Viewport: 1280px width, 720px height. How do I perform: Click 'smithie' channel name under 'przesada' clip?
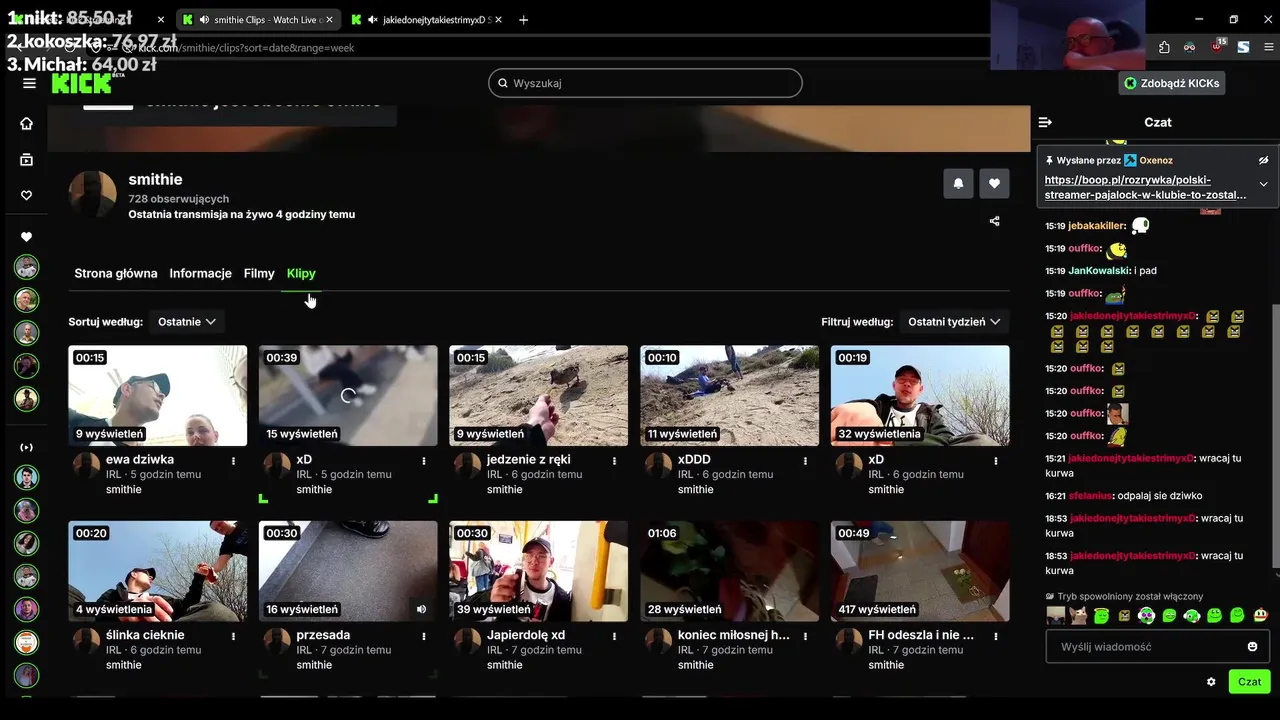314,665
